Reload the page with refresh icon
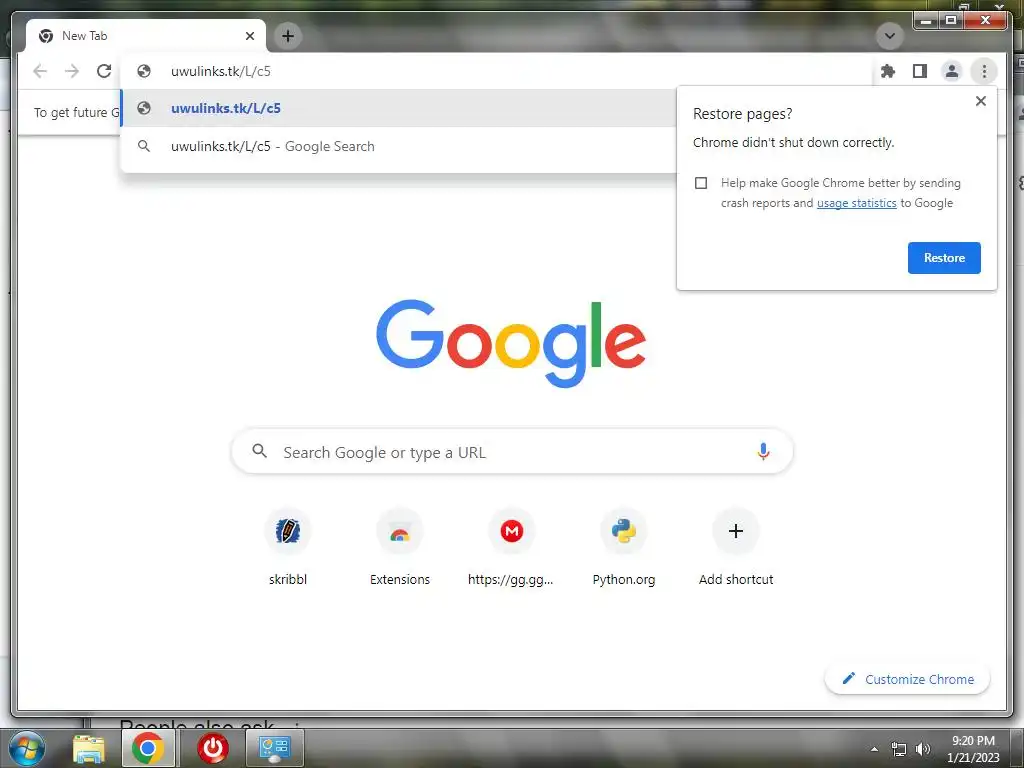 pos(104,71)
